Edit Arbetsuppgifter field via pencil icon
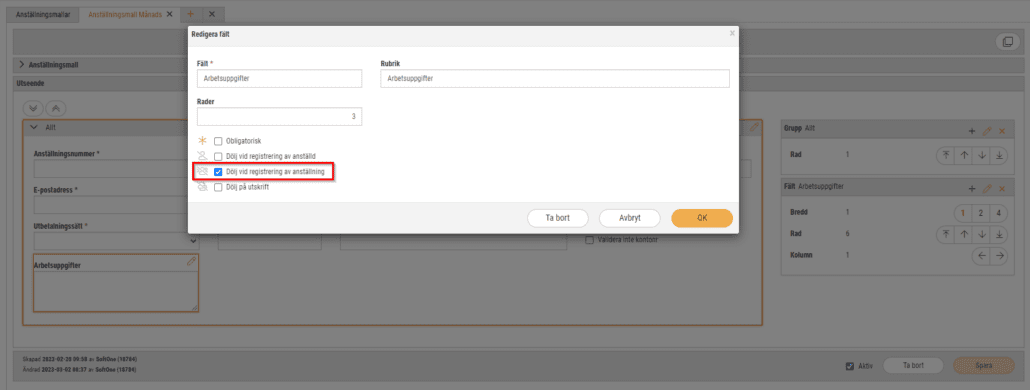 point(191,261)
